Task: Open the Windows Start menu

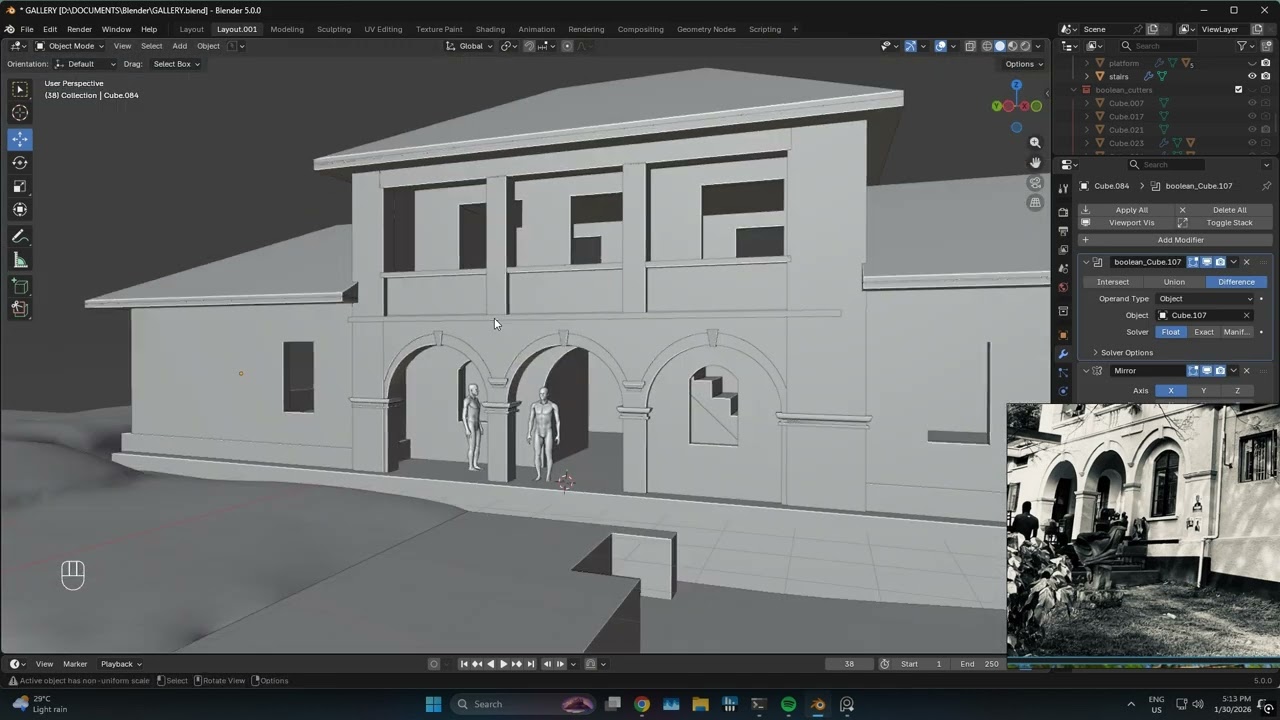Action: pos(433,704)
